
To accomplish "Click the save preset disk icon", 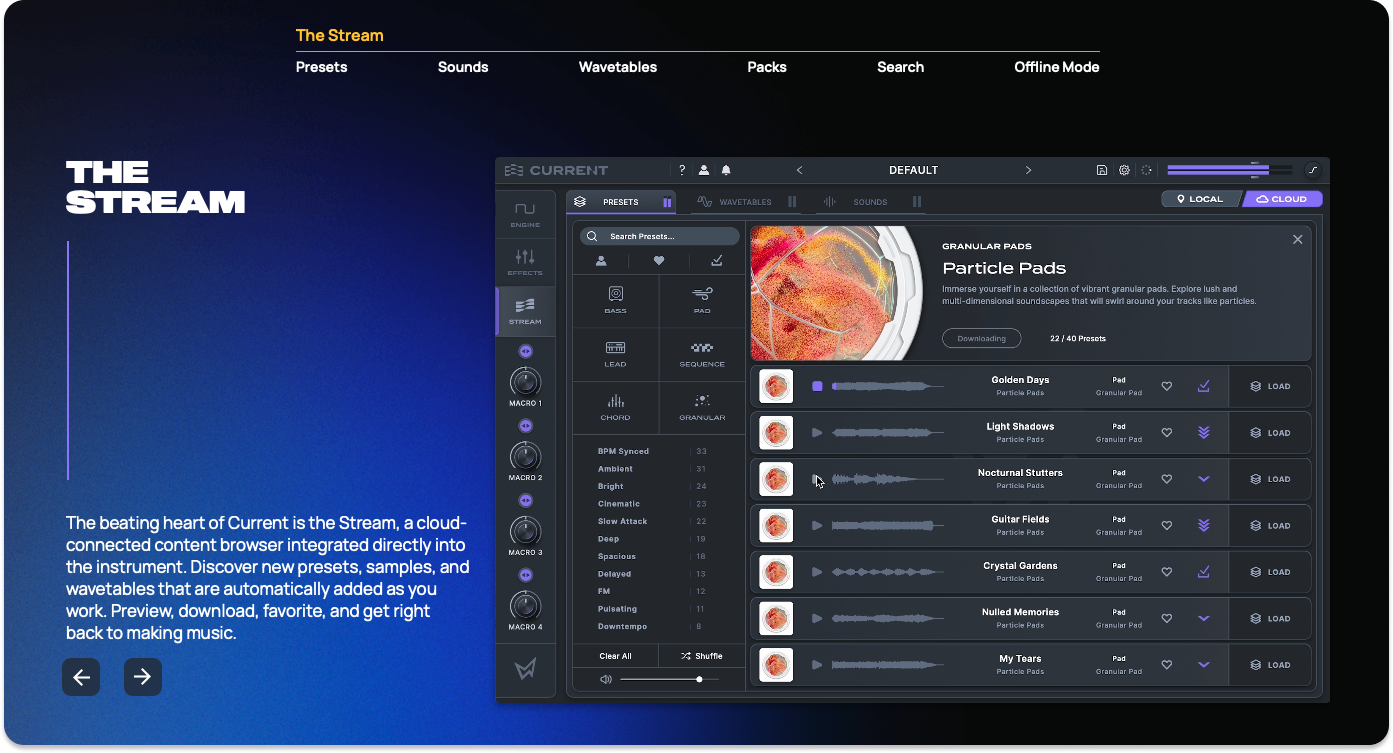I will (x=1102, y=170).
